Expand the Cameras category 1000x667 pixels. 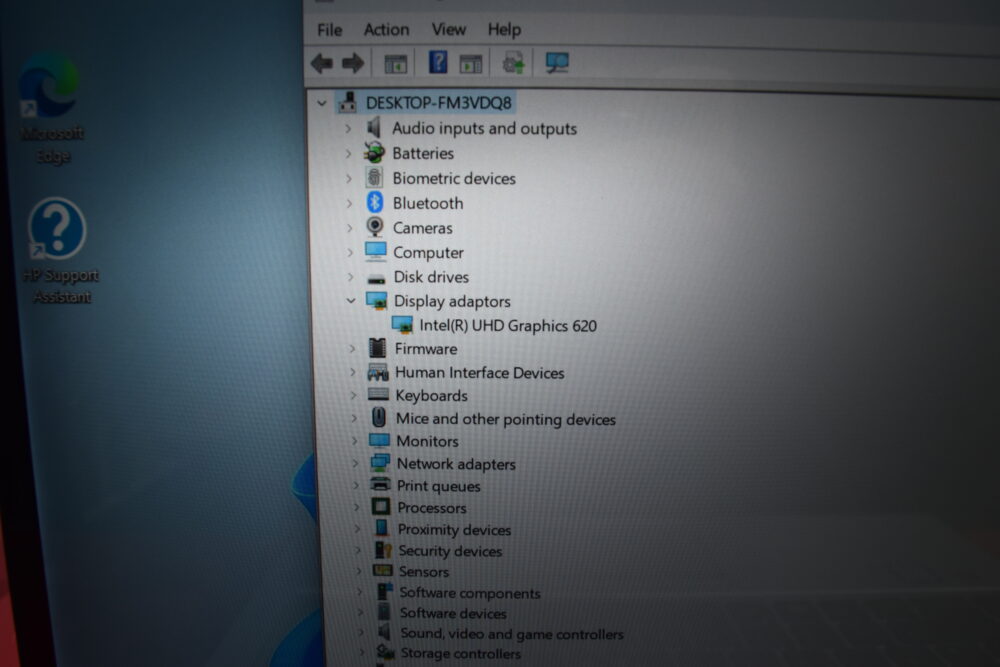pos(349,228)
